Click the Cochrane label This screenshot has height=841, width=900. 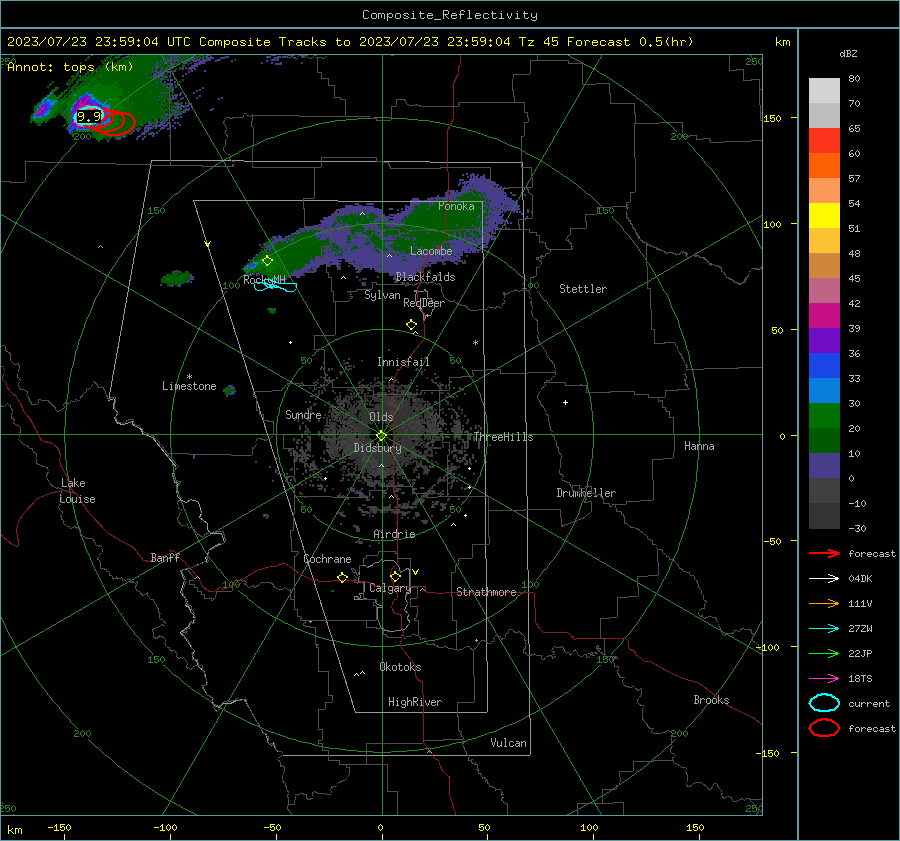click(x=327, y=559)
